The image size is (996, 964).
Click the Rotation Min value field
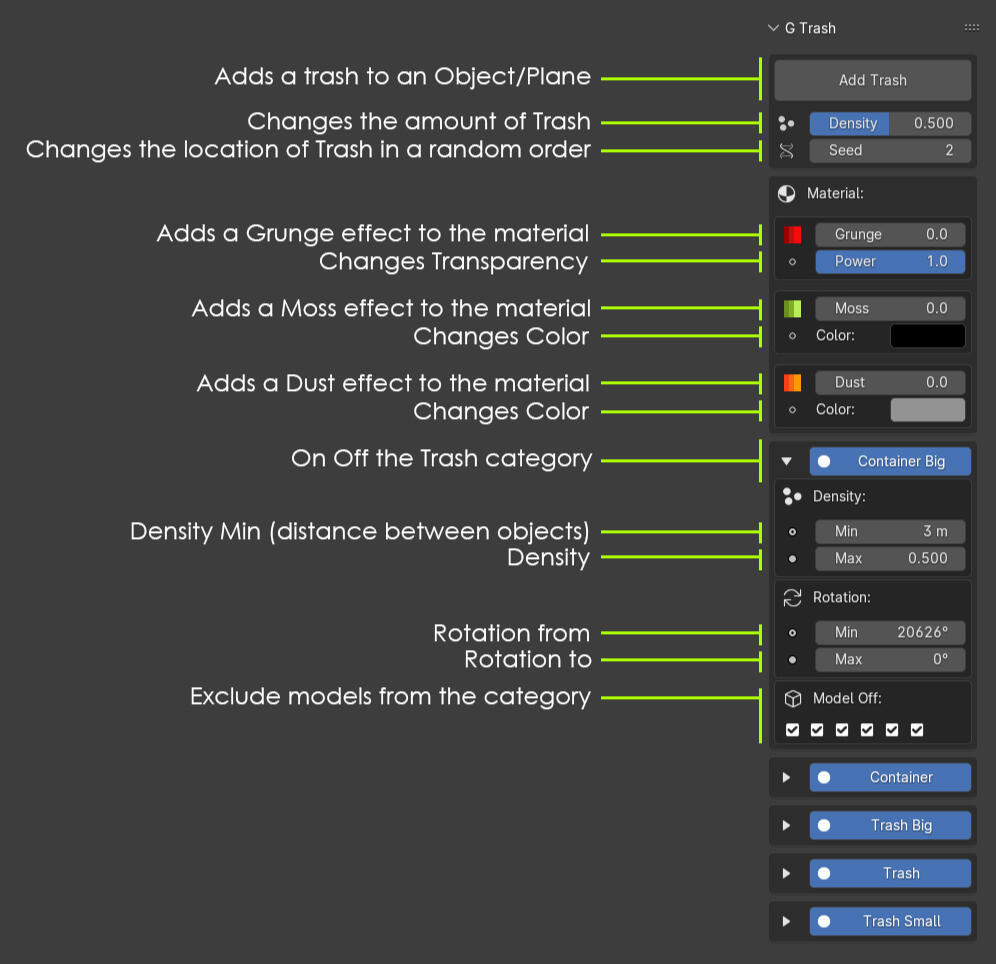[889, 632]
